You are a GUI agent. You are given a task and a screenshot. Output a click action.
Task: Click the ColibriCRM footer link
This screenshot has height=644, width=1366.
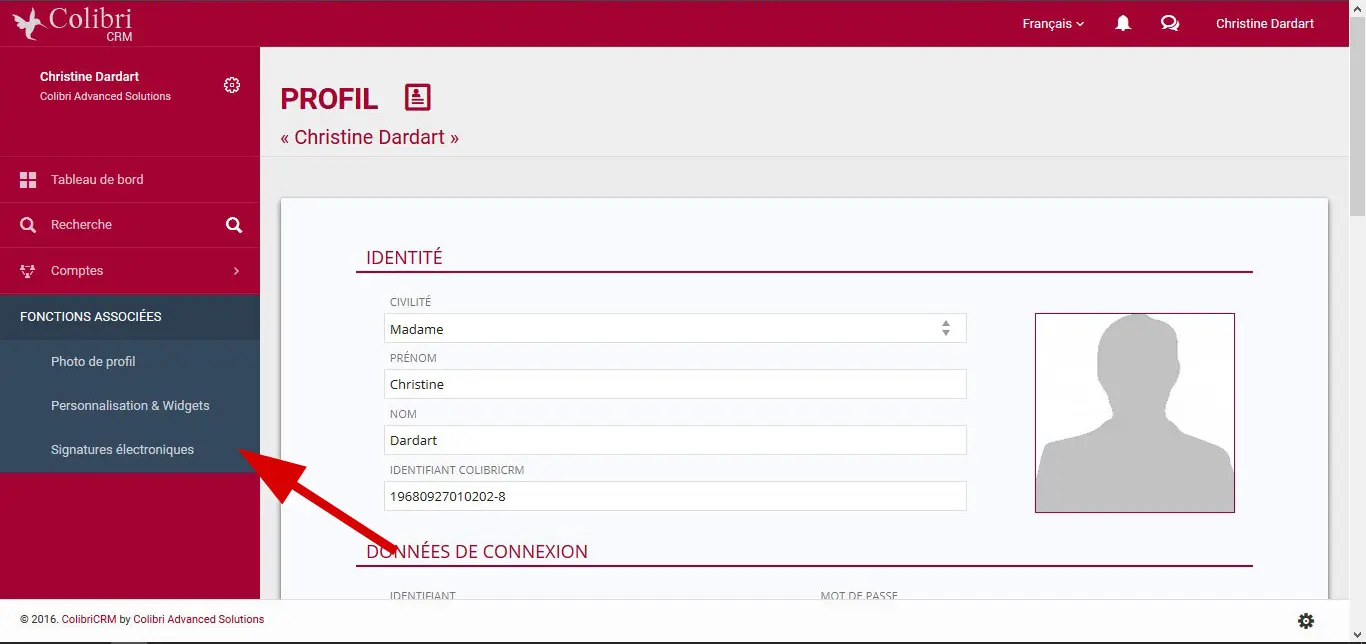[89, 619]
